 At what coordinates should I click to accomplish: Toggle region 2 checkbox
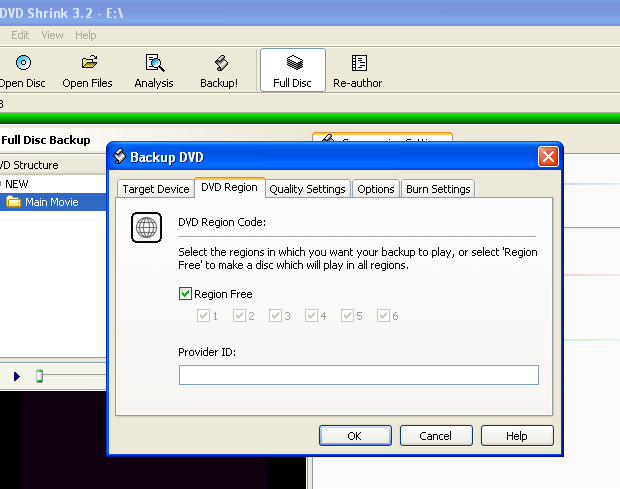click(x=239, y=315)
